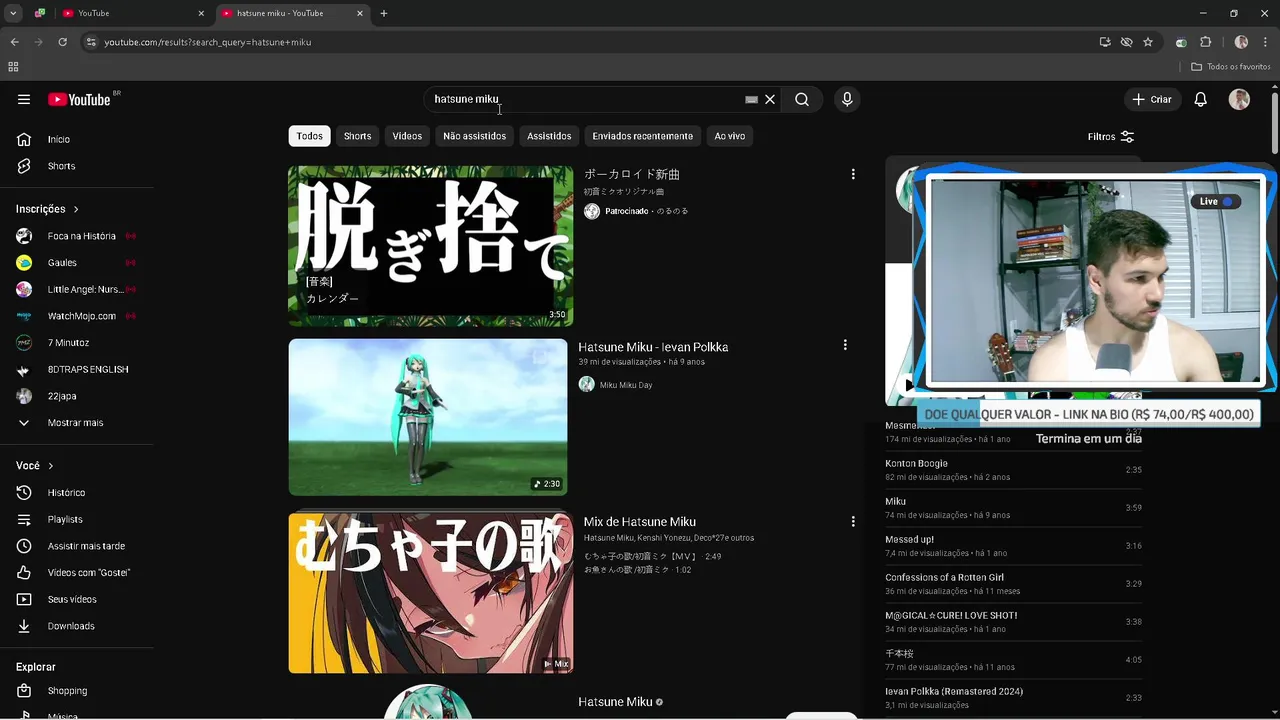
Task: Run search with the magnifier button
Action: (x=802, y=99)
